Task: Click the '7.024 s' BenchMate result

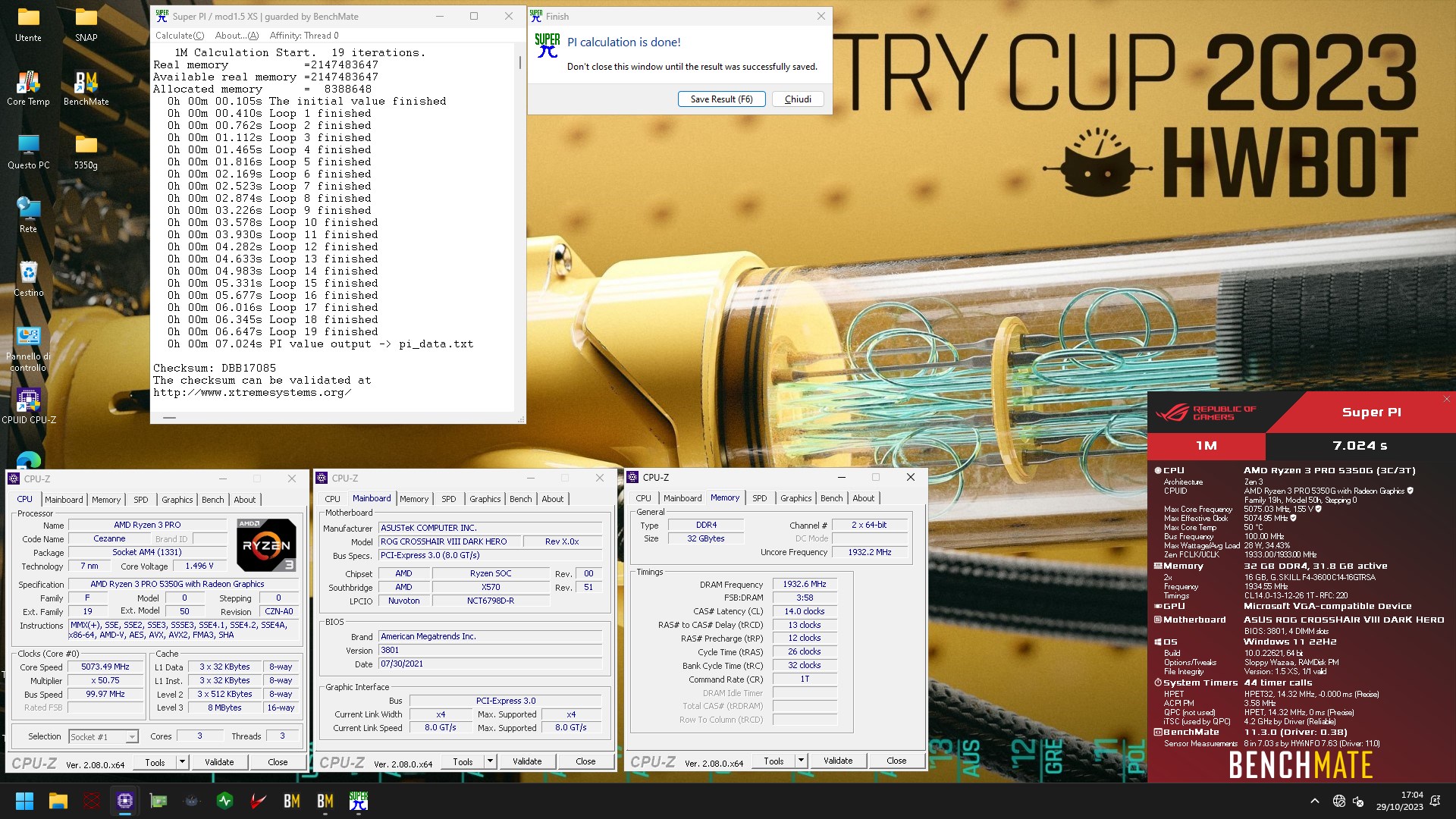Action: point(1360,446)
